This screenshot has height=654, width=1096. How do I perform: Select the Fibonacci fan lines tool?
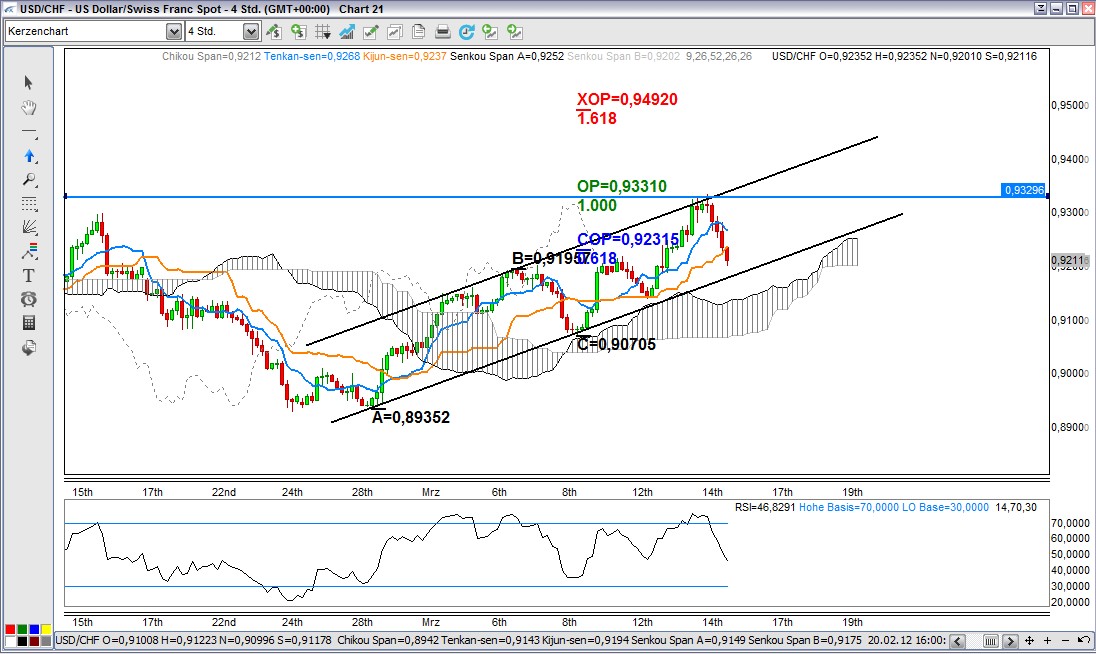(29, 227)
